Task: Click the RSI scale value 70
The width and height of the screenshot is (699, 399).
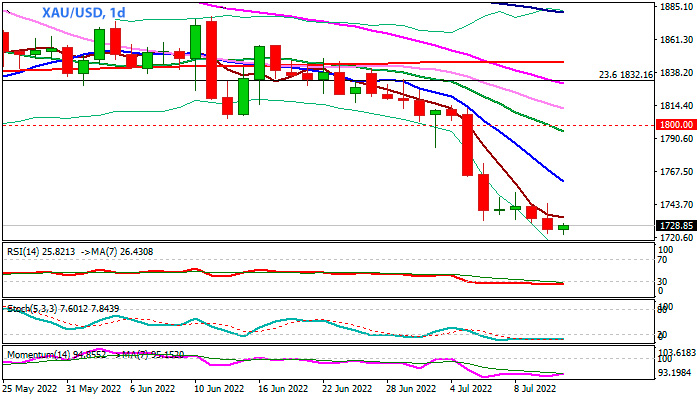Action: point(662,259)
